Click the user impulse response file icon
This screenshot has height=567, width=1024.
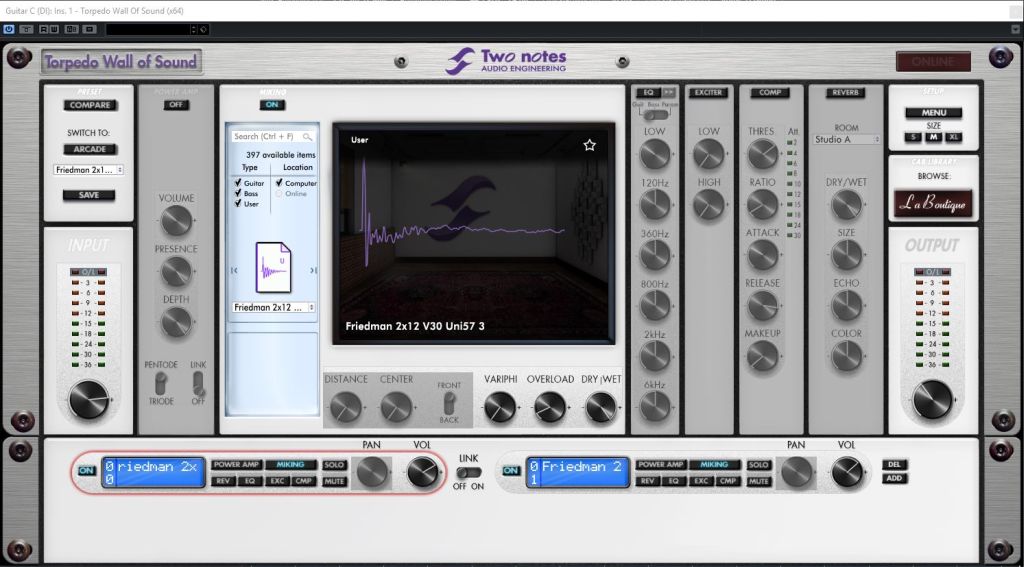[274, 268]
